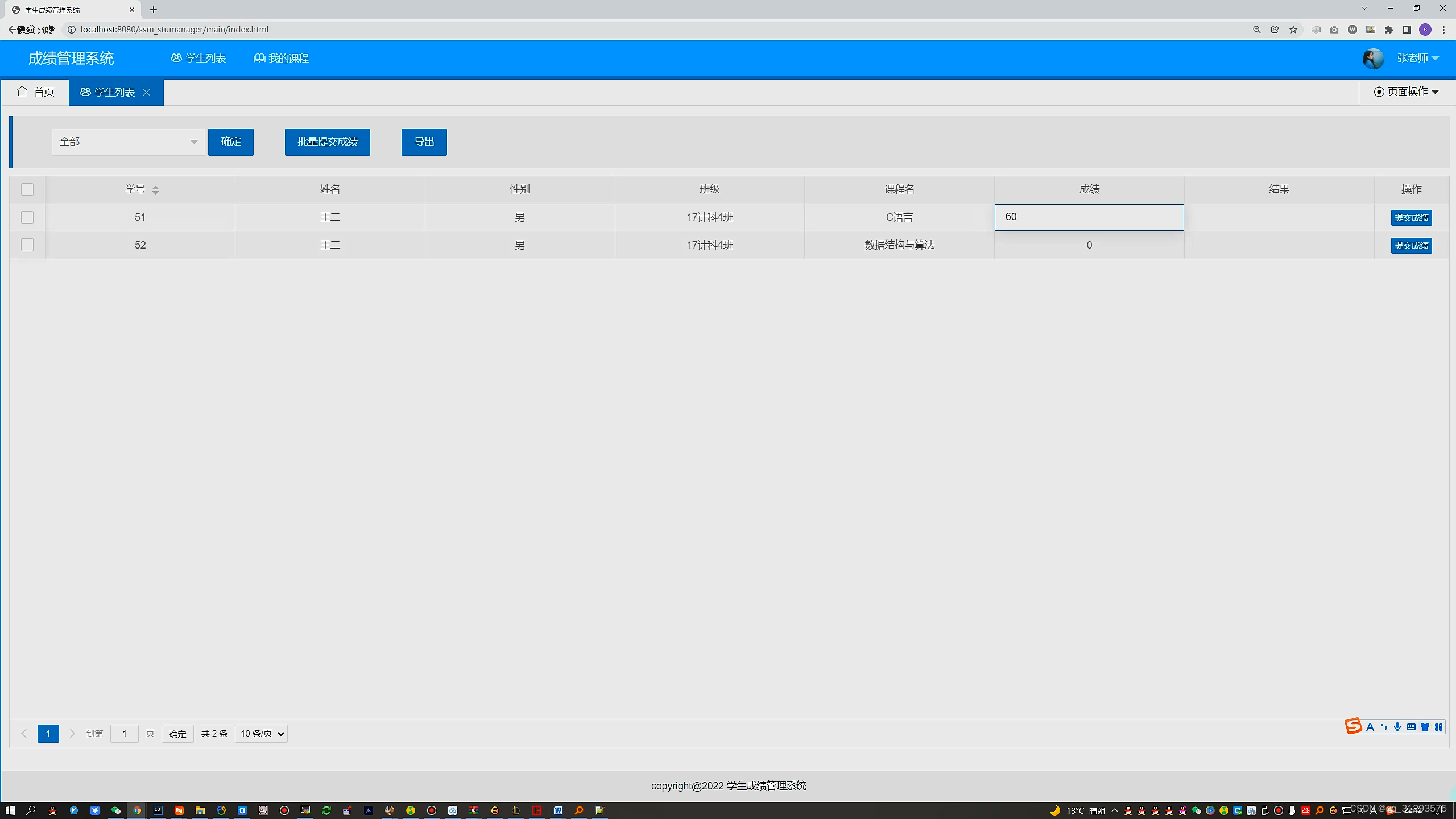Open the browser extensions puzzle icon

point(1389,30)
